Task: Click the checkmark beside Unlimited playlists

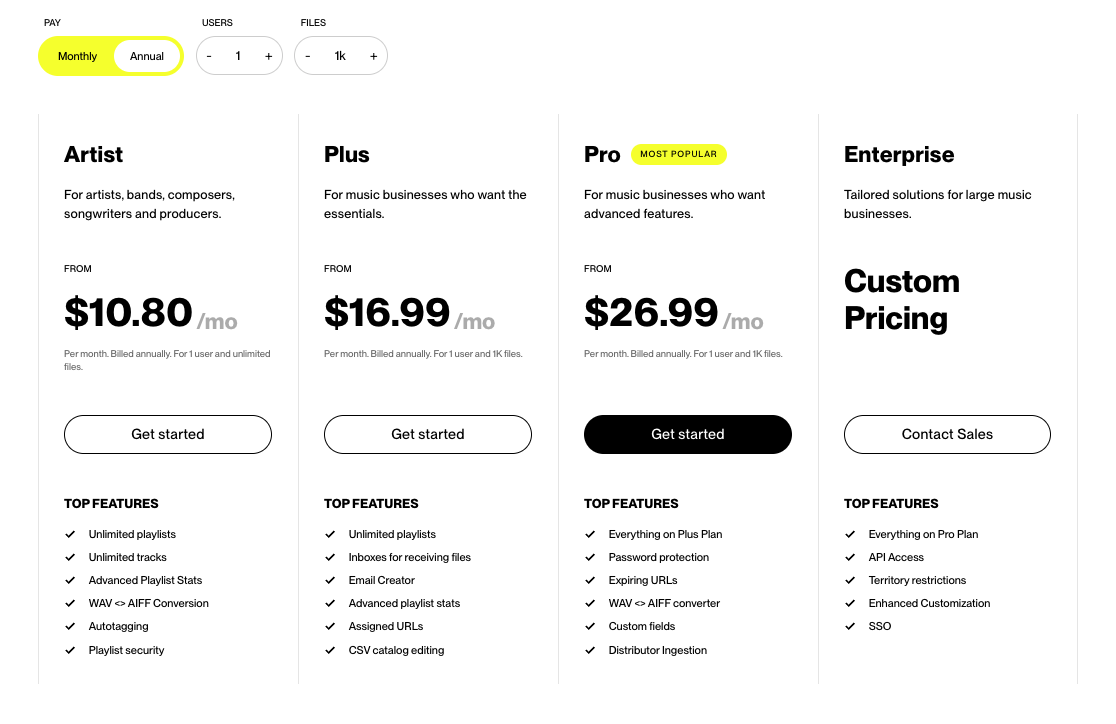Action: click(70, 534)
